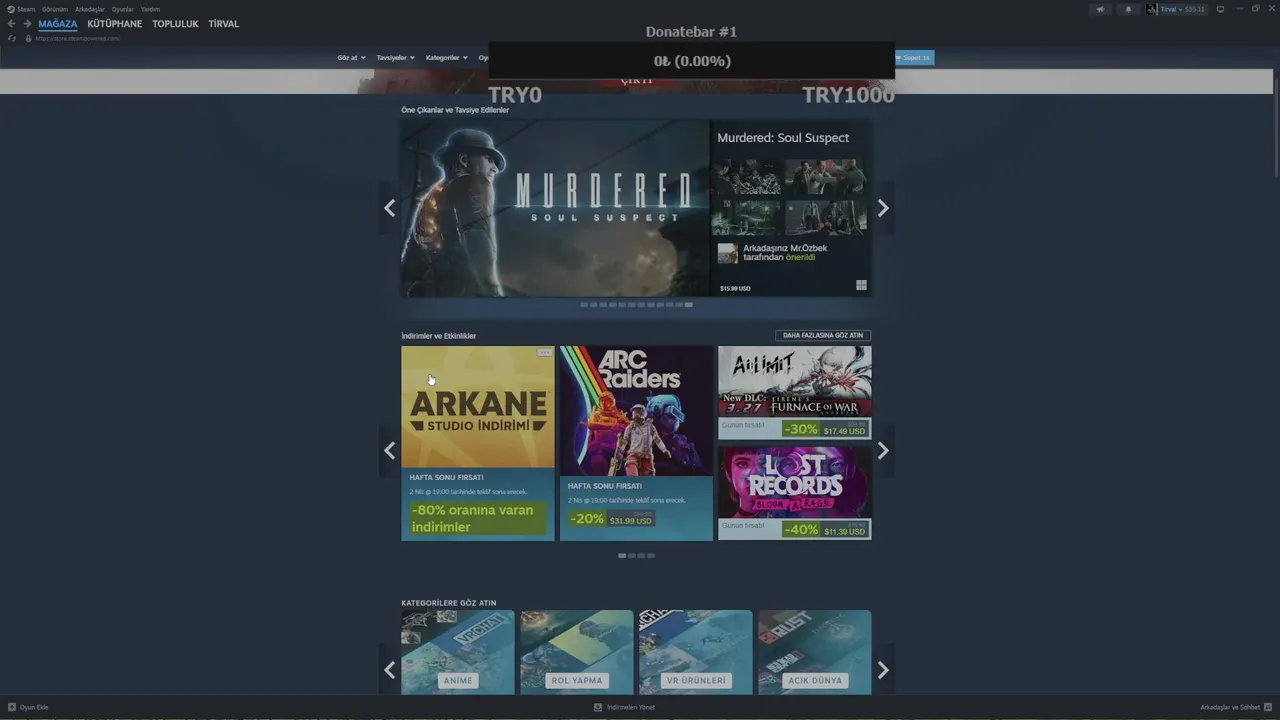Image resolution: width=1280 pixels, height=720 pixels.
Task: Show previous categories in Kategorilere Göz Atın
Action: click(390, 670)
